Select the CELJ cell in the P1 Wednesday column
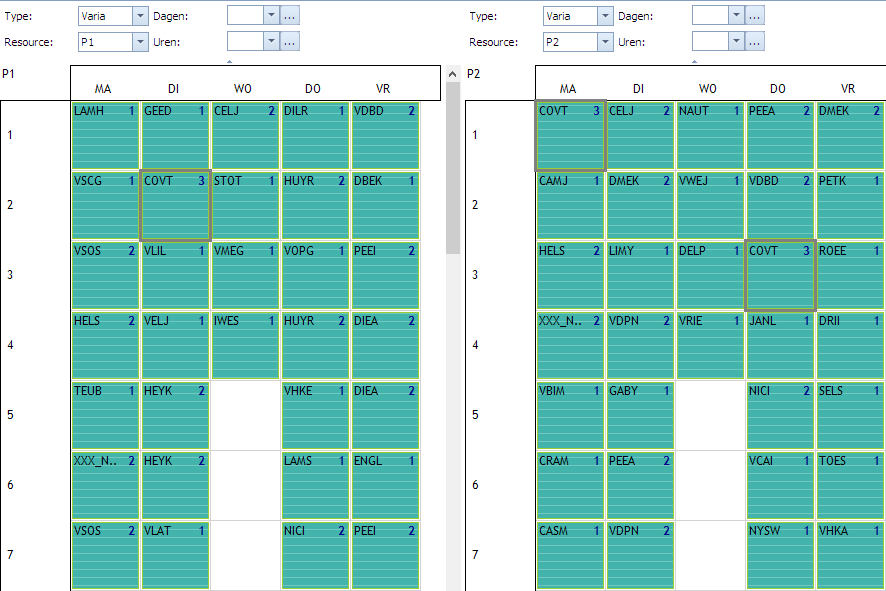 click(x=245, y=136)
